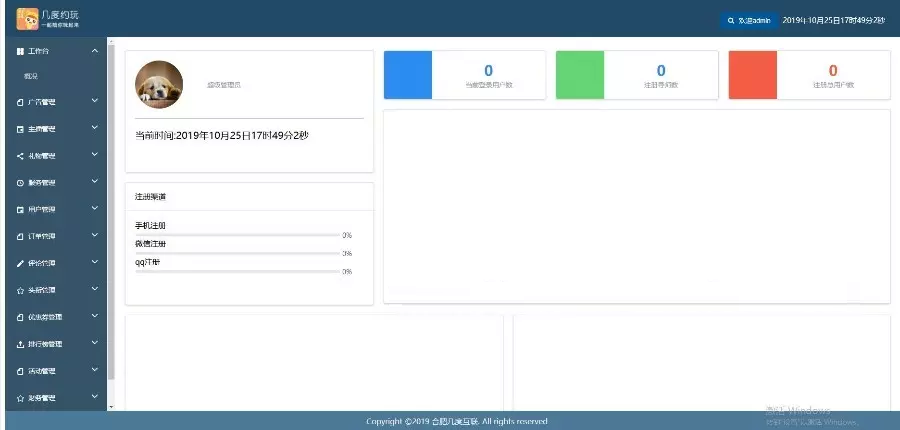Click the 手机注册 progress bar
This screenshot has height=430, width=900.
click(237, 235)
